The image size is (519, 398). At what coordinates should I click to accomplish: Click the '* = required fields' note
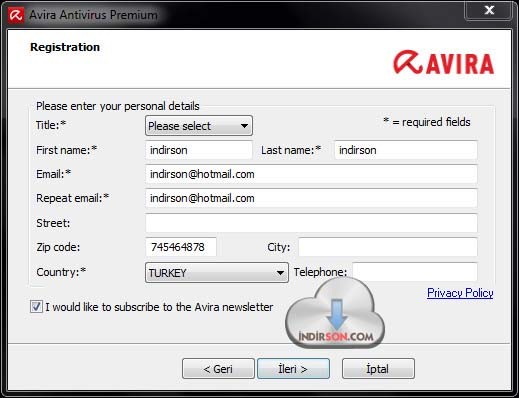pyautogui.click(x=427, y=122)
